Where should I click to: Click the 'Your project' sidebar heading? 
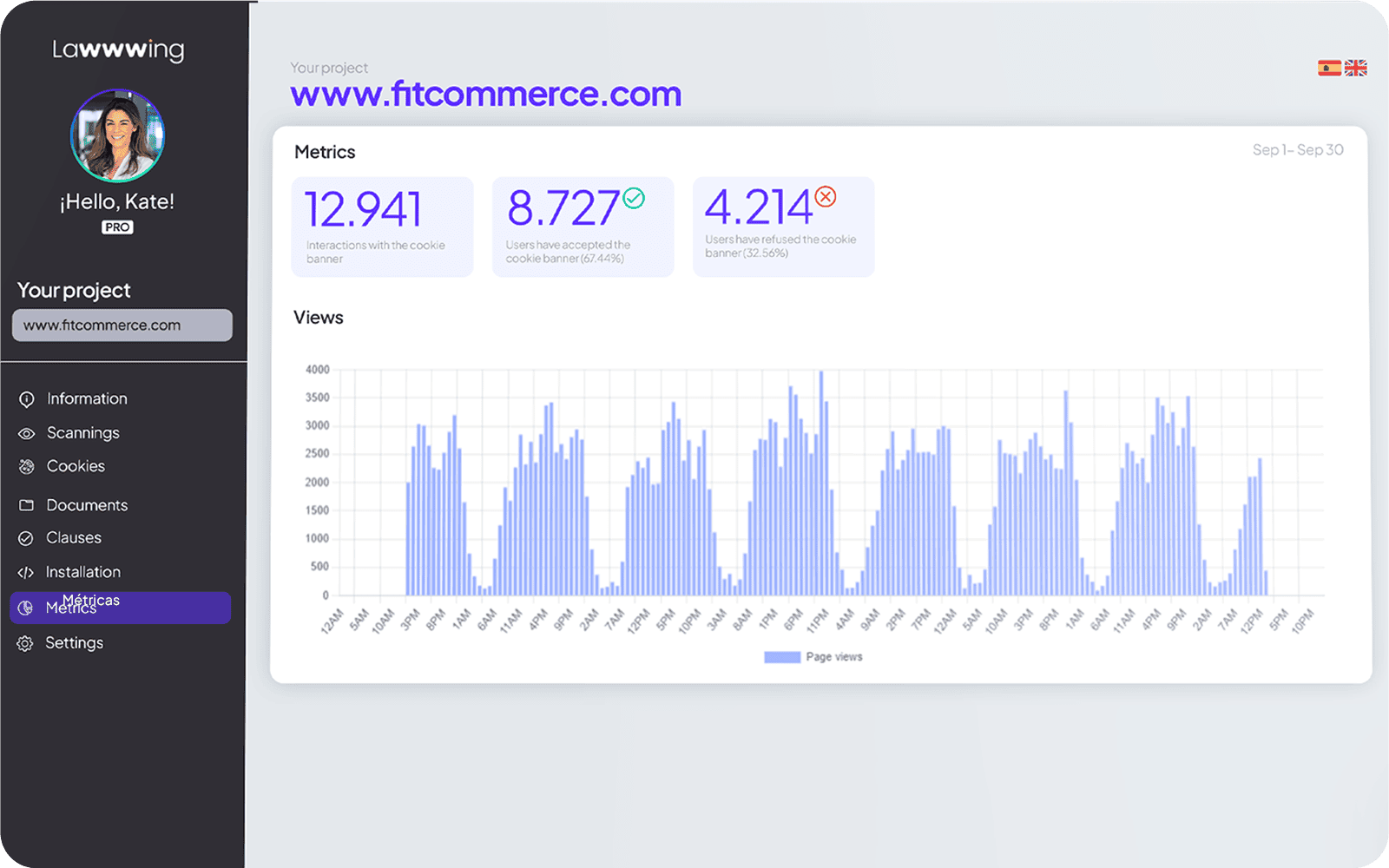(x=74, y=291)
